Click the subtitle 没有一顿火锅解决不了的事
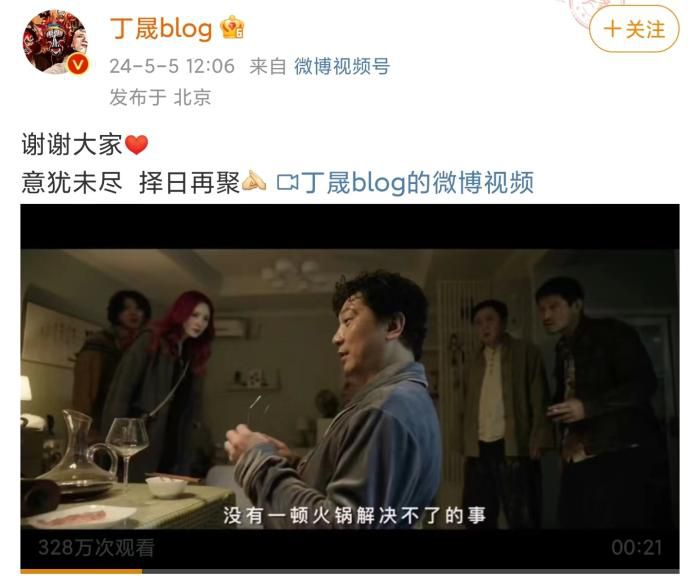Viewport: 700px width, 586px height. [354, 515]
